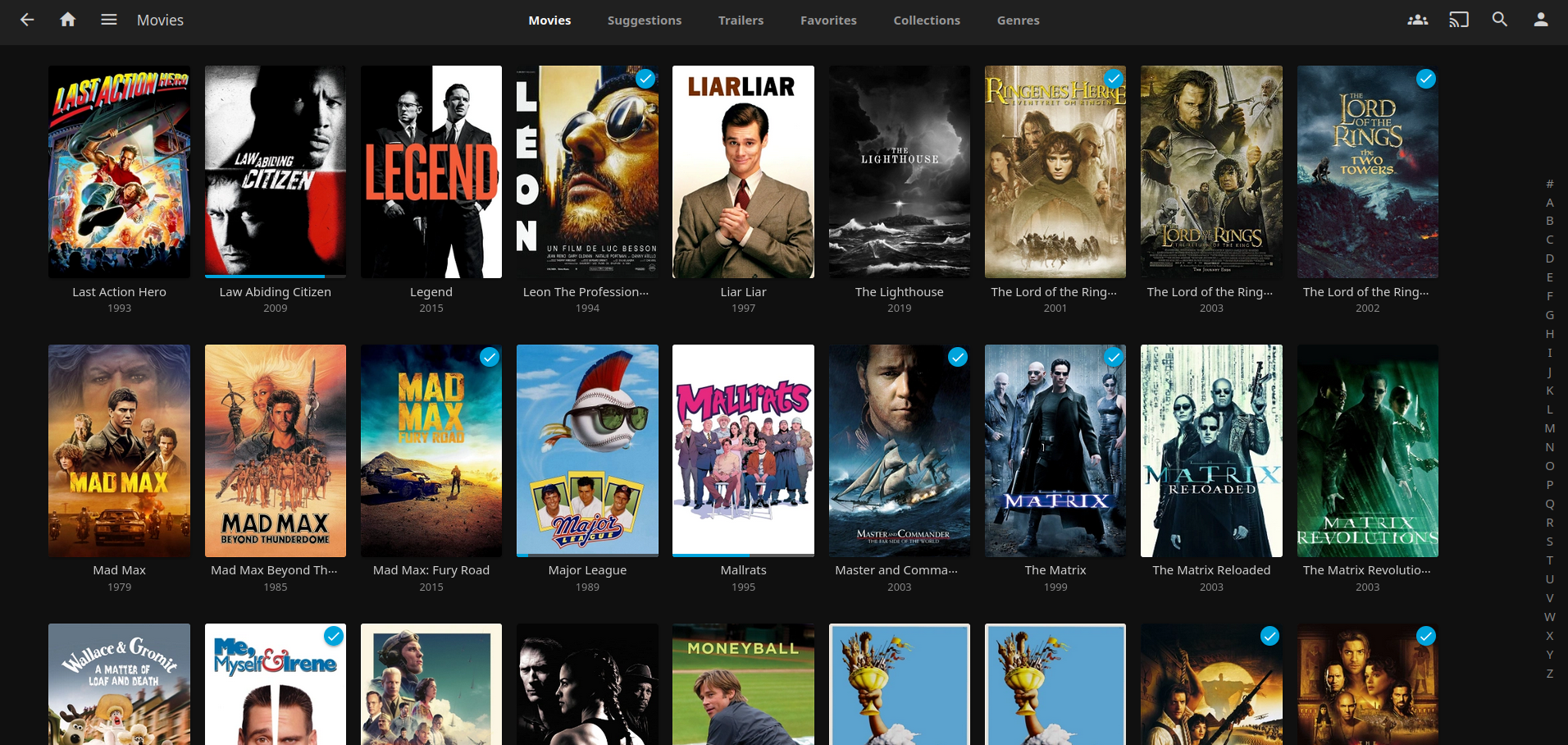This screenshot has height=745, width=1568.
Task: Jump to letter M in alphabet picker
Action: tap(1550, 428)
